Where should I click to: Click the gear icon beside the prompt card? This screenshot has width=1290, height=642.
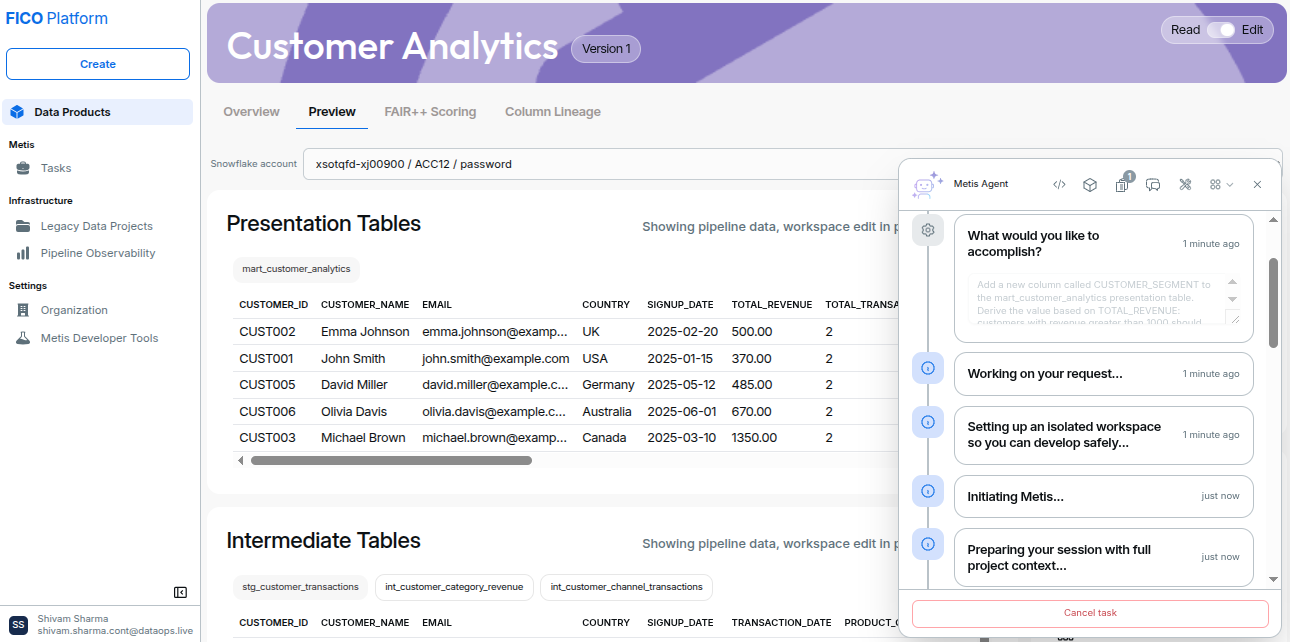(928, 230)
